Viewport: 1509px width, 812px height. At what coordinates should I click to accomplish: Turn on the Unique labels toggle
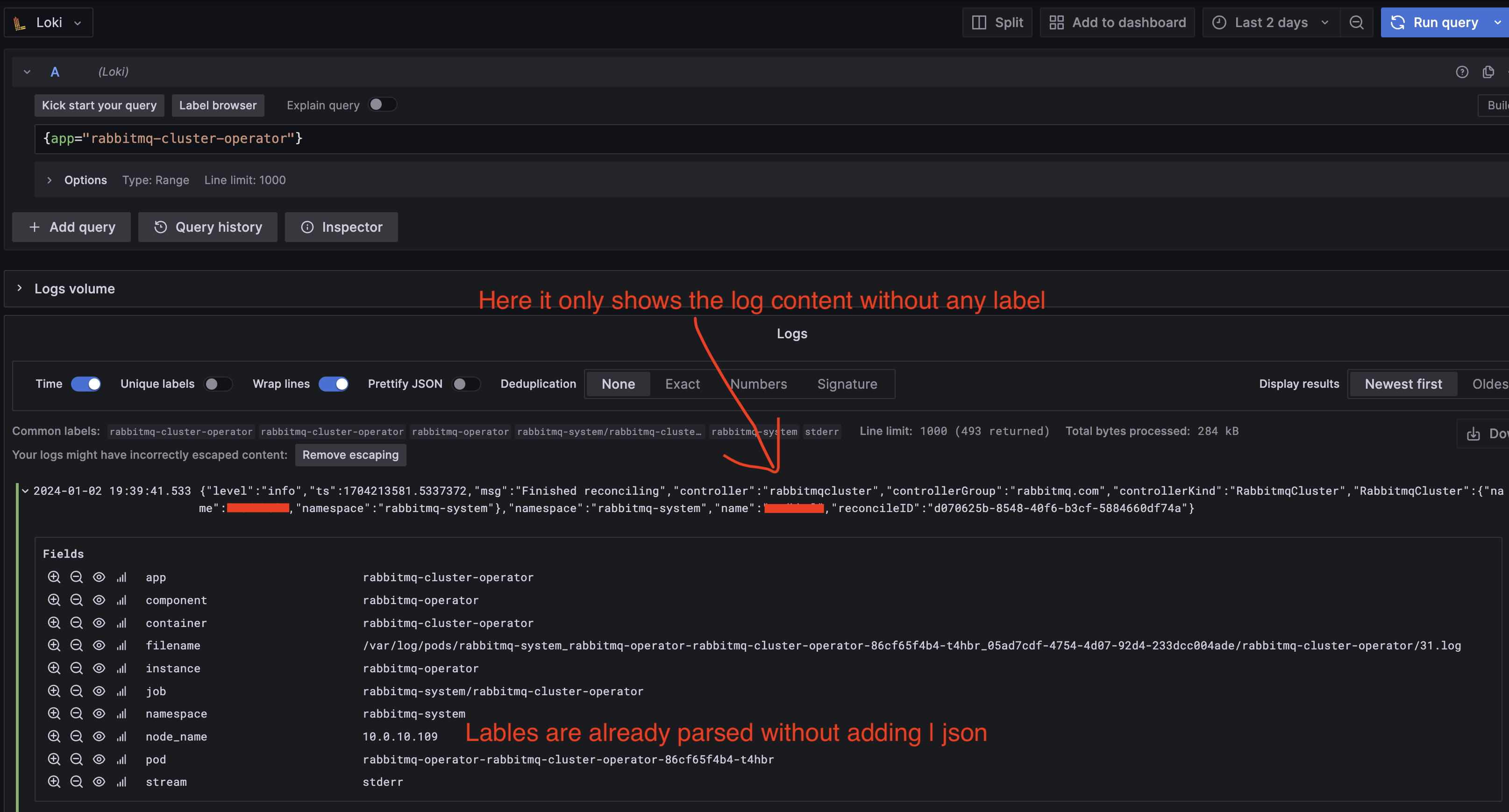(x=218, y=384)
